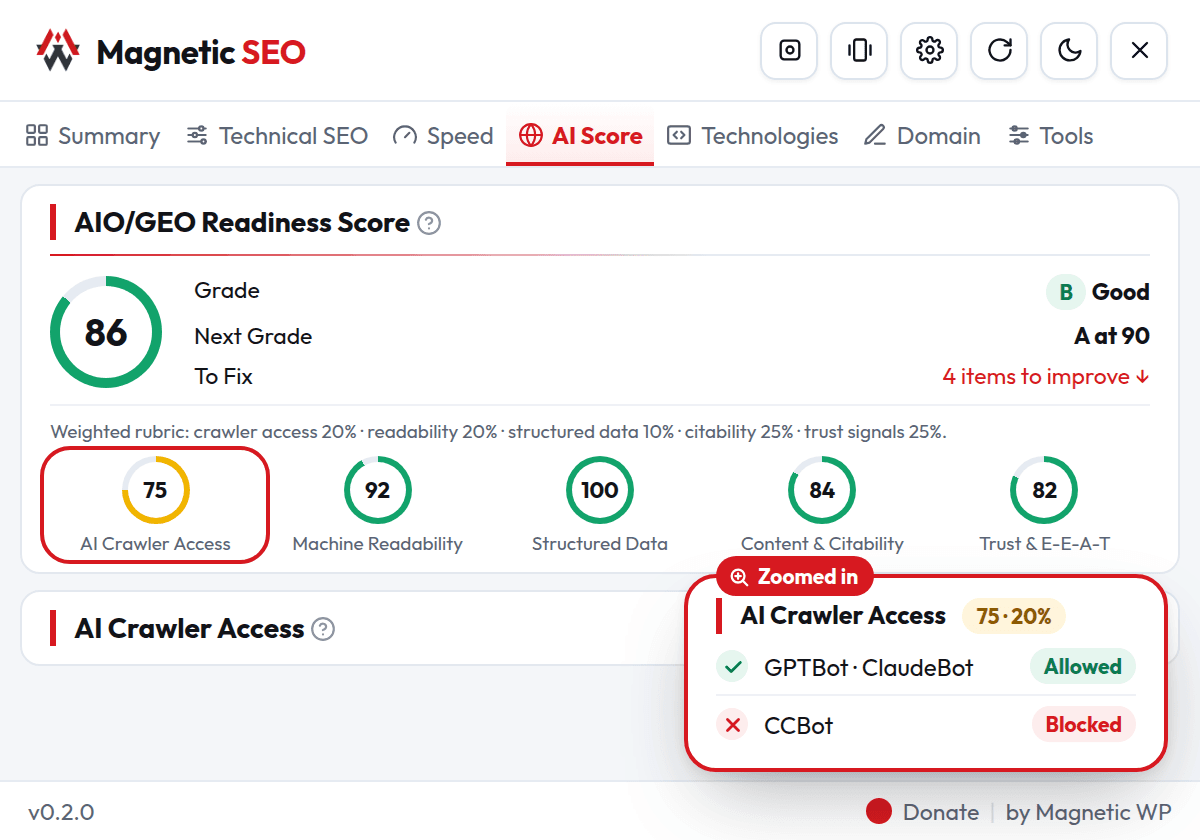Click the 'A at 90' next grade text
This screenshot has height=840, width=1200.
click(1112, 336)
